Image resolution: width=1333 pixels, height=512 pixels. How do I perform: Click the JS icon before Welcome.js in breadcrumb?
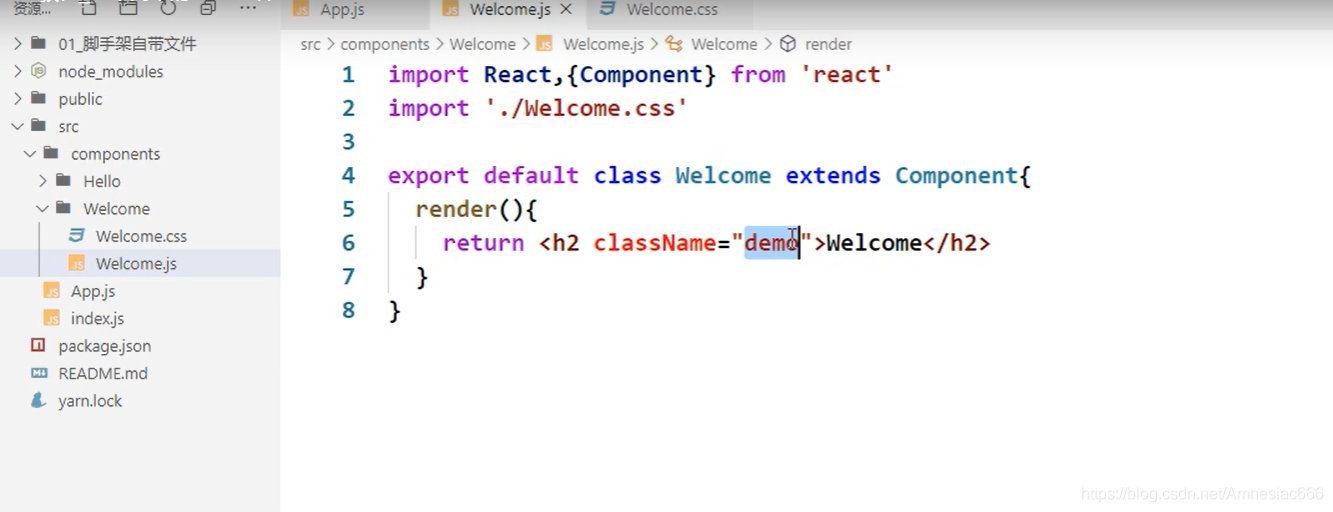coord(545,44)
